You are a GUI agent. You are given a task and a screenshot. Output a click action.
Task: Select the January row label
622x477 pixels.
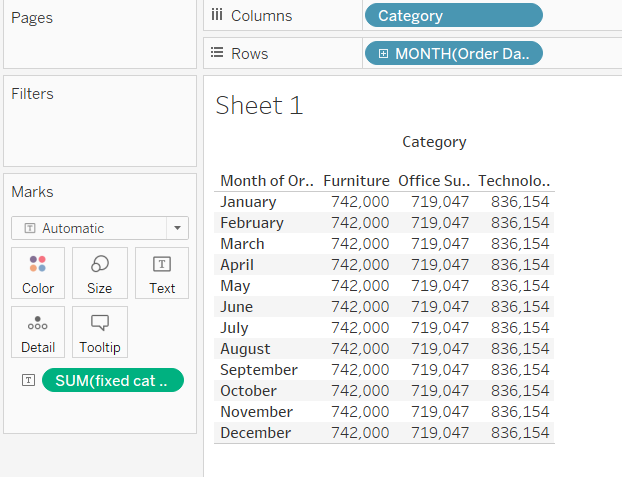248,202
